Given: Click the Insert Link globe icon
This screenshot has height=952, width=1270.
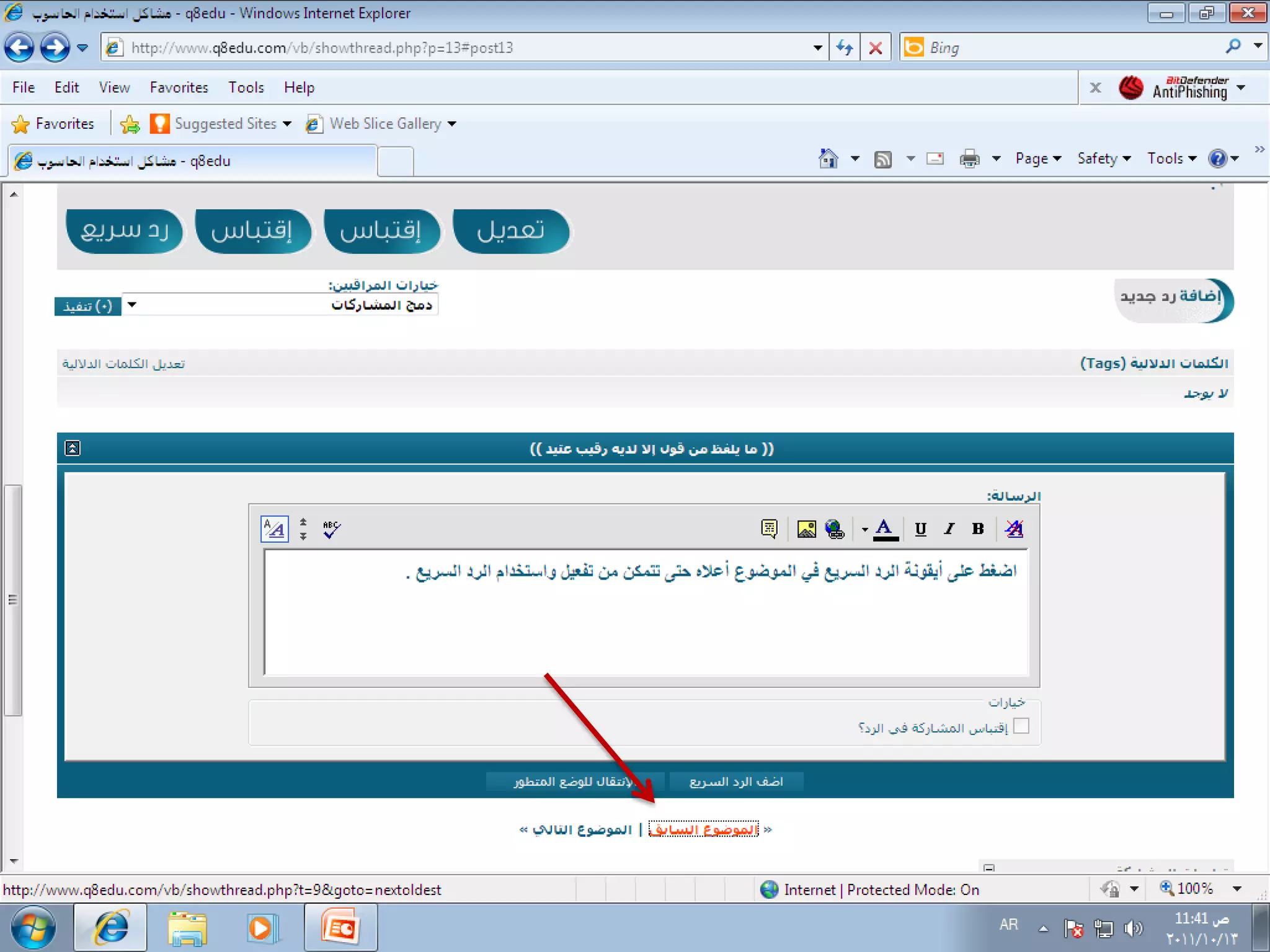Looking at the screenshot, I should tap(835, 529).
